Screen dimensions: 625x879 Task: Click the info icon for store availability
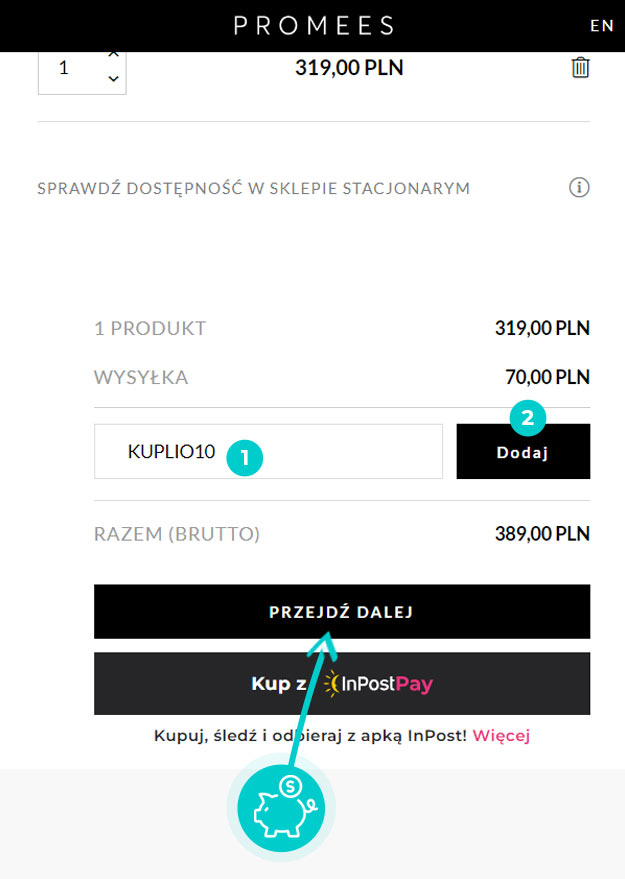pyautogui.click(x=579, y=187)
